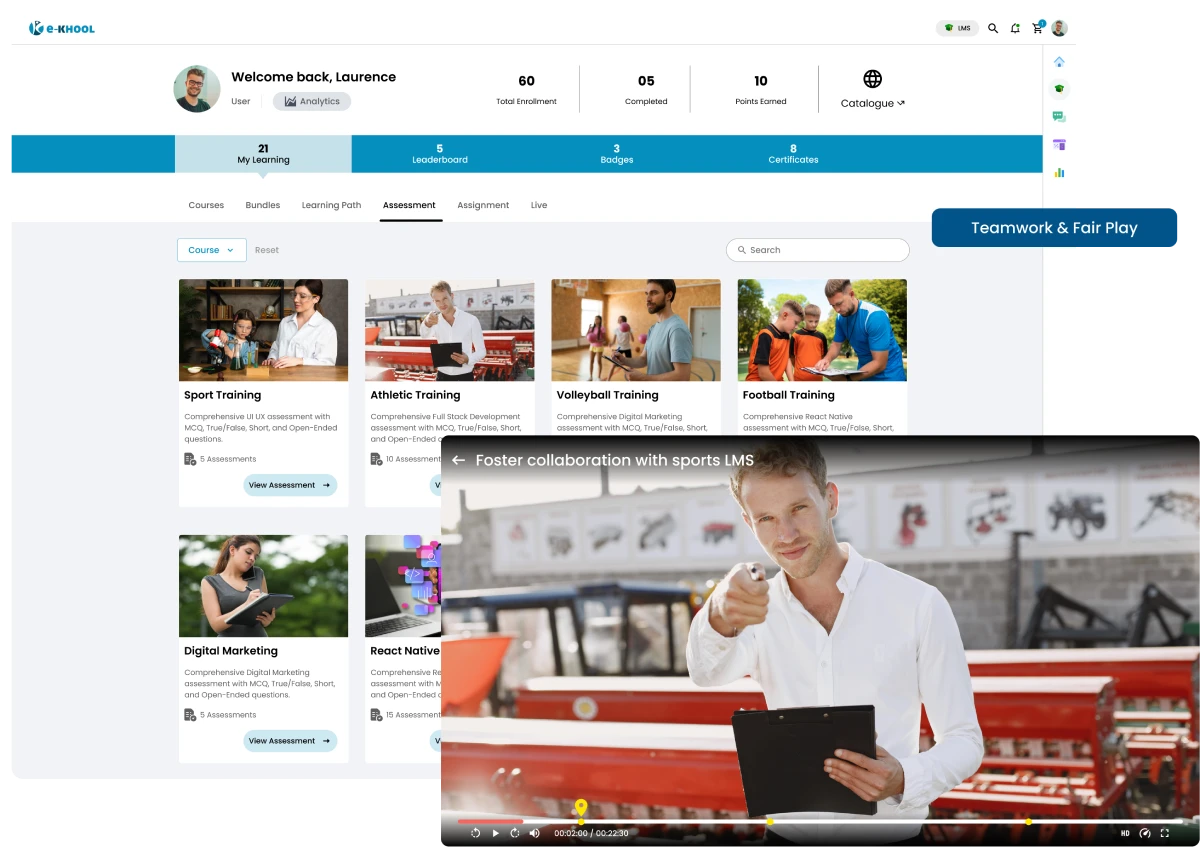The height and width of the screenshot is (847, 1200).
Task: Open the notifications bell
Action: click(x=1015, y=28)
